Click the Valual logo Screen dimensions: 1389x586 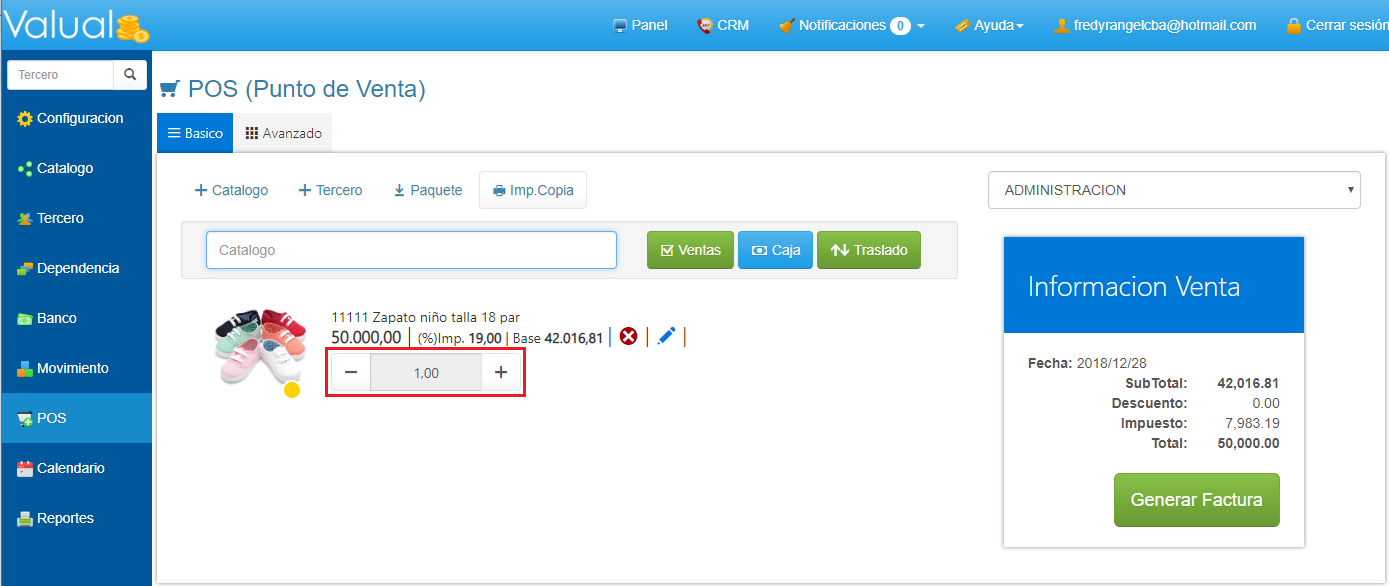point(76,25)
